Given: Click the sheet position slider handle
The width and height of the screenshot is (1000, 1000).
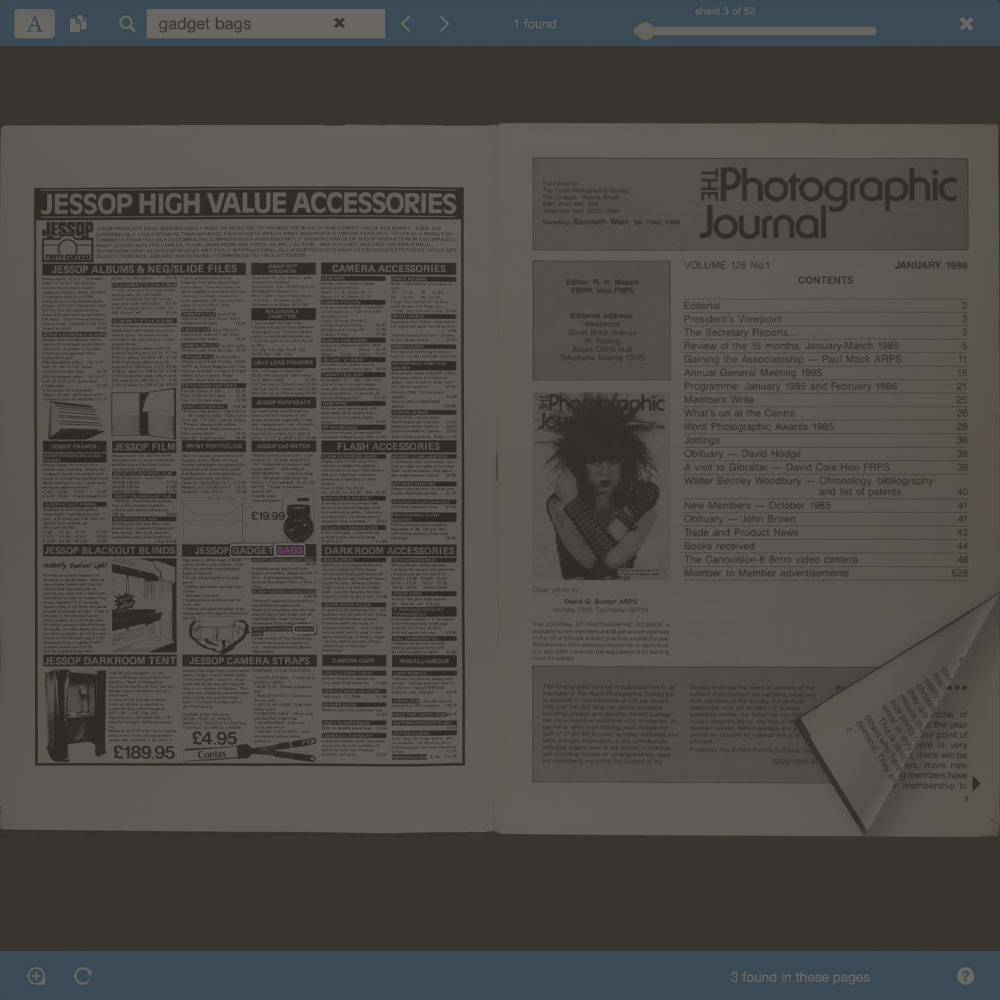Looking at the screenshot, I should [x=644, y=31].
